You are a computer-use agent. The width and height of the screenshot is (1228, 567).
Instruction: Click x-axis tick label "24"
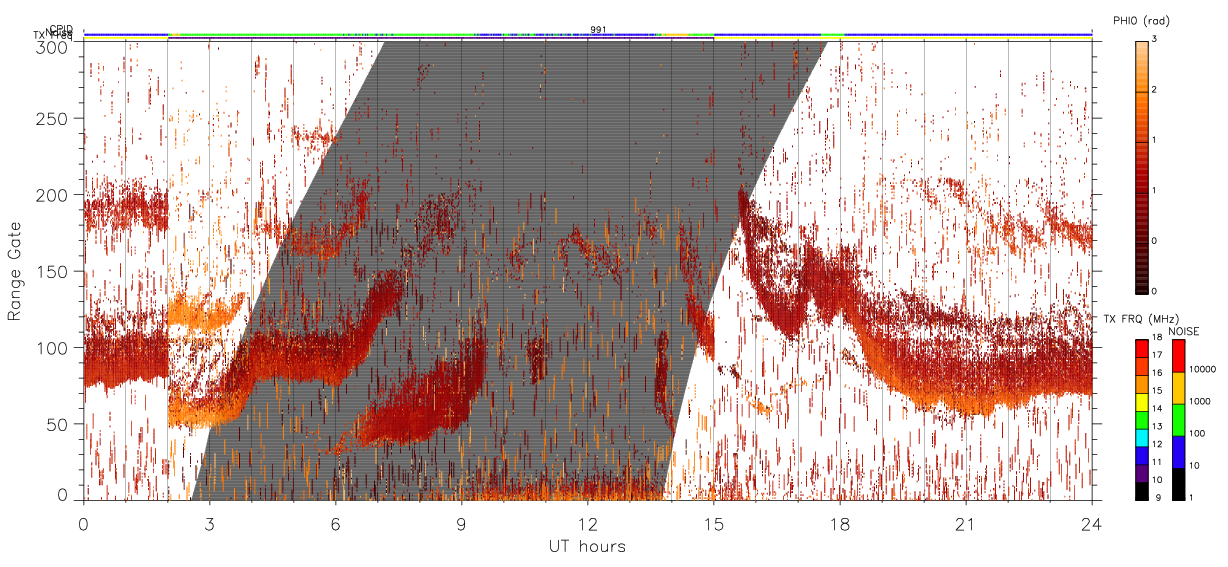(x=1091, y=523)
